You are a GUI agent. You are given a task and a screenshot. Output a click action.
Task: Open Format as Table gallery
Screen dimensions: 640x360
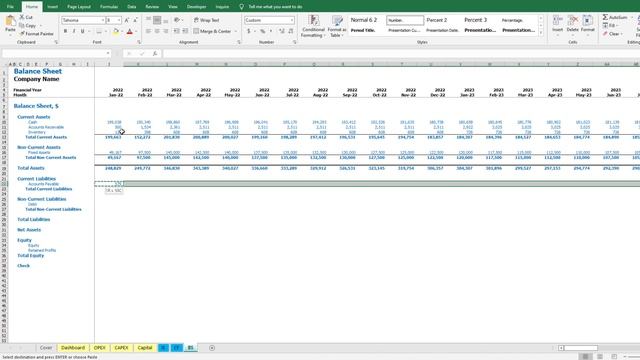[337, 26]
